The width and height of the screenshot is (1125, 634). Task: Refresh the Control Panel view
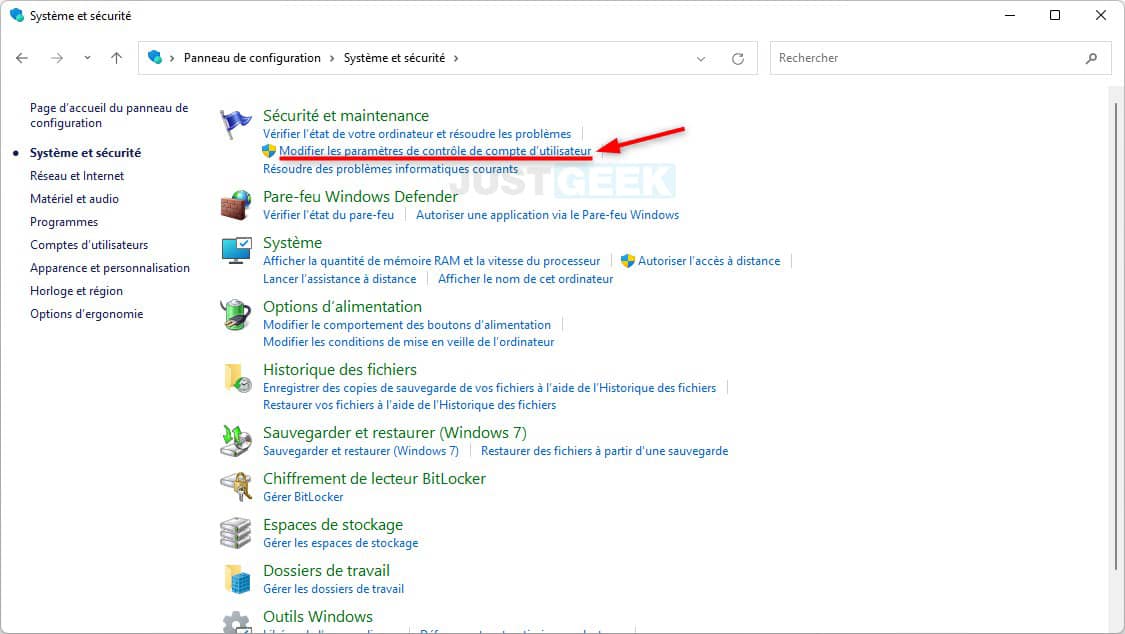coord(738,58)
